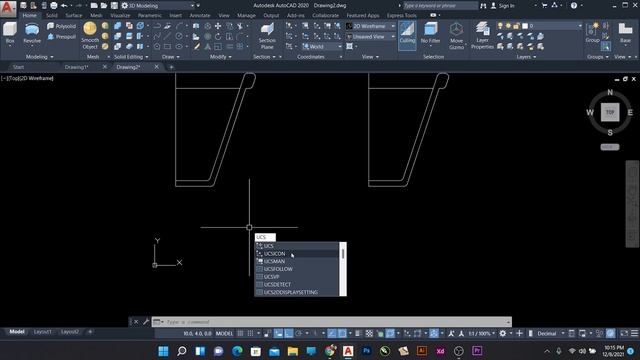640x360 pixels.
Task: Click the Undo arrow in quick access toolbar
Action: point(64,6)
